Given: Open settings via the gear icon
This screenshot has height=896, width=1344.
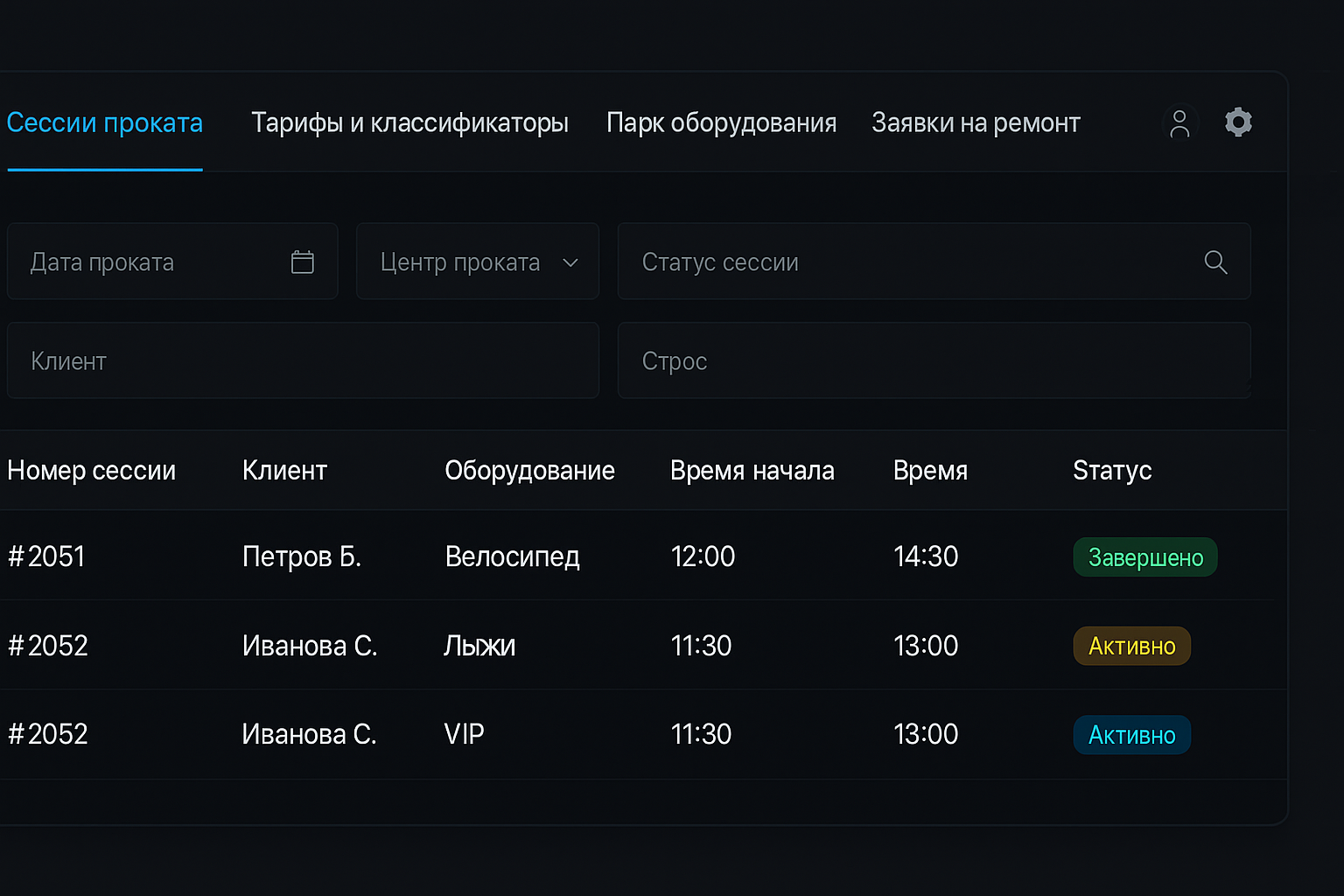Looking at the screenshot, I should [x=1238, y=122].
